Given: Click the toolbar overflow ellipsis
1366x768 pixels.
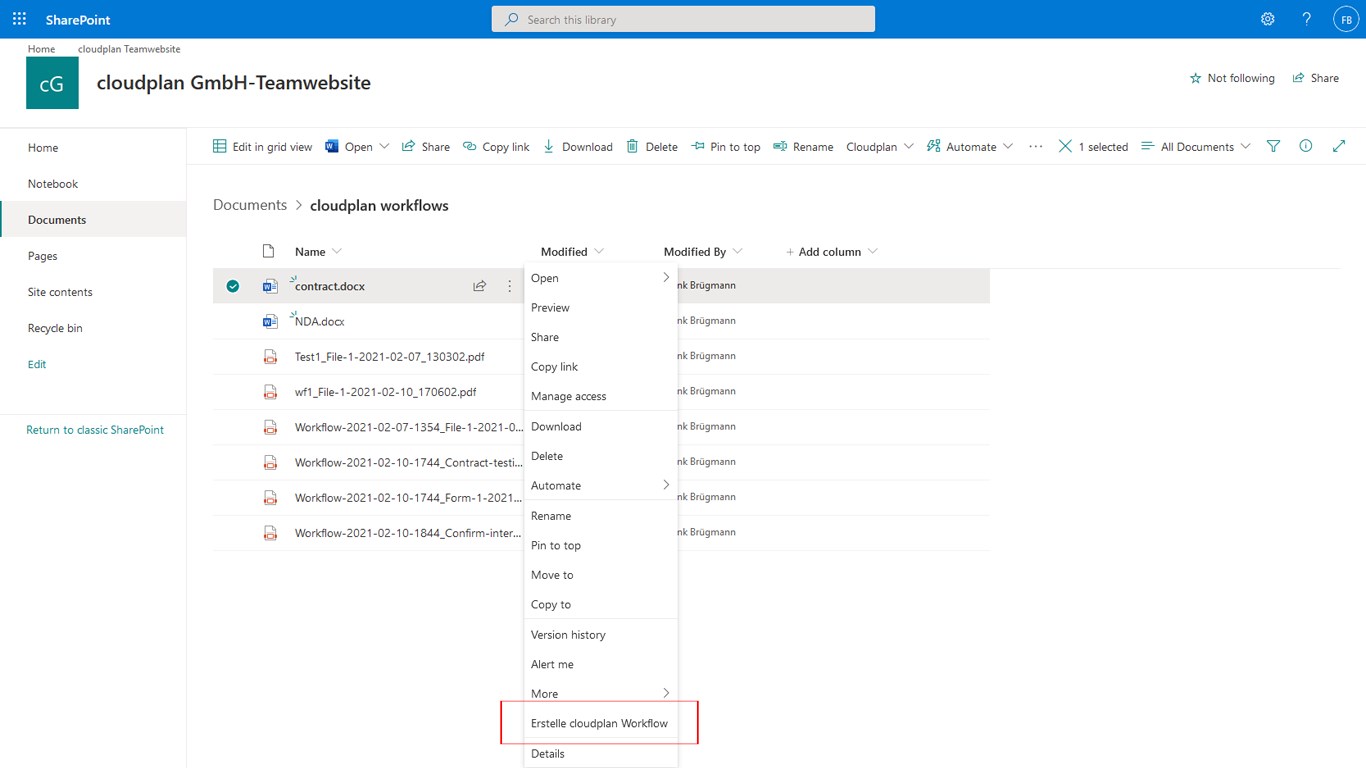Looking at the screenshot, I should 1036,146.
